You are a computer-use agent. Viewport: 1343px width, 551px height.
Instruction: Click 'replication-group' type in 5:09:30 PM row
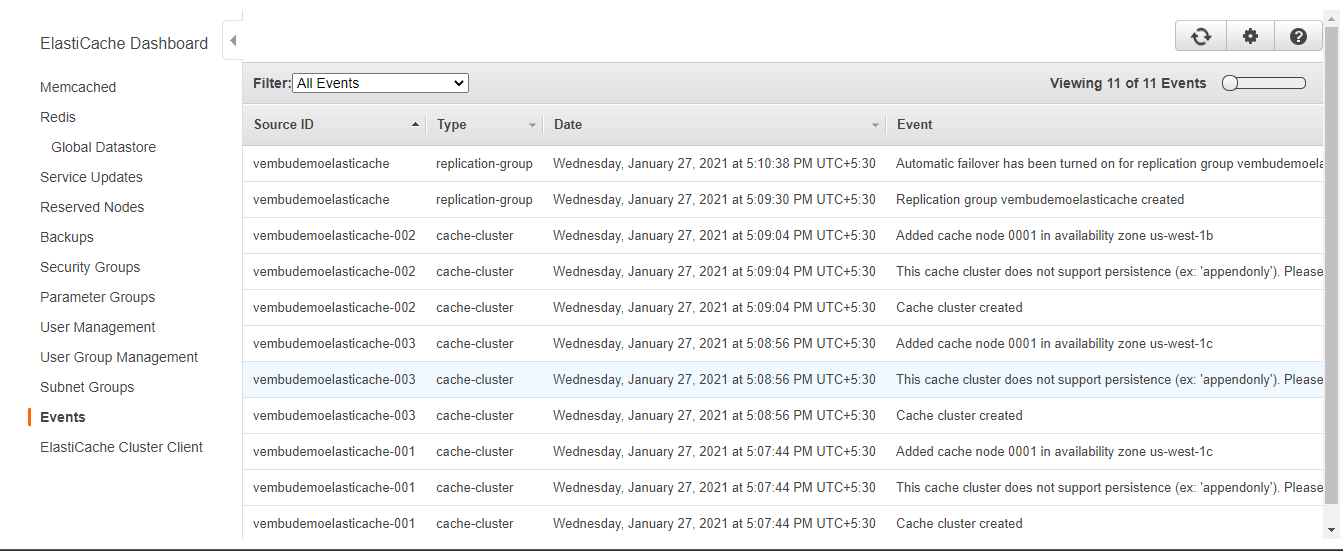click(x=484, y=199)
